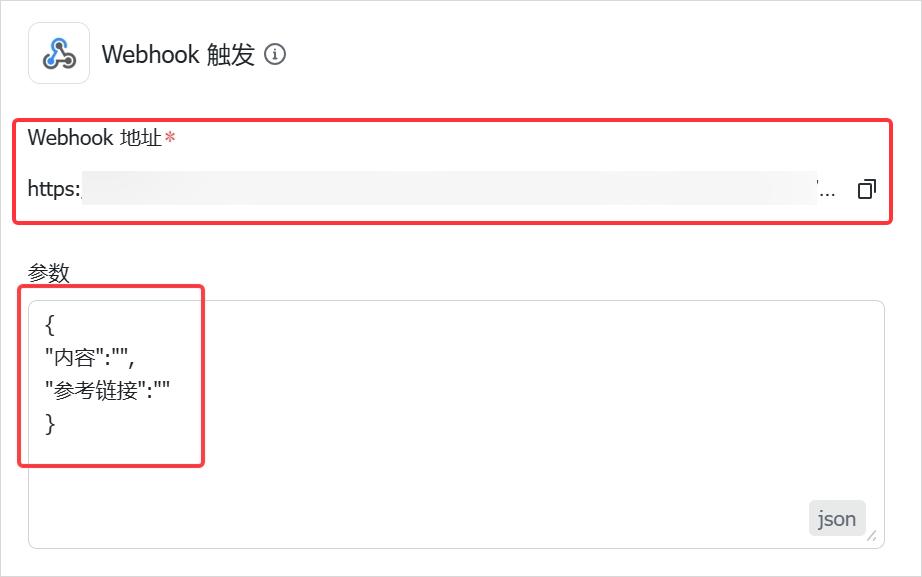Screen dimensions: 922x577
Task: Click the info icon beside Webhook 触发
Action: click(275, 54)
